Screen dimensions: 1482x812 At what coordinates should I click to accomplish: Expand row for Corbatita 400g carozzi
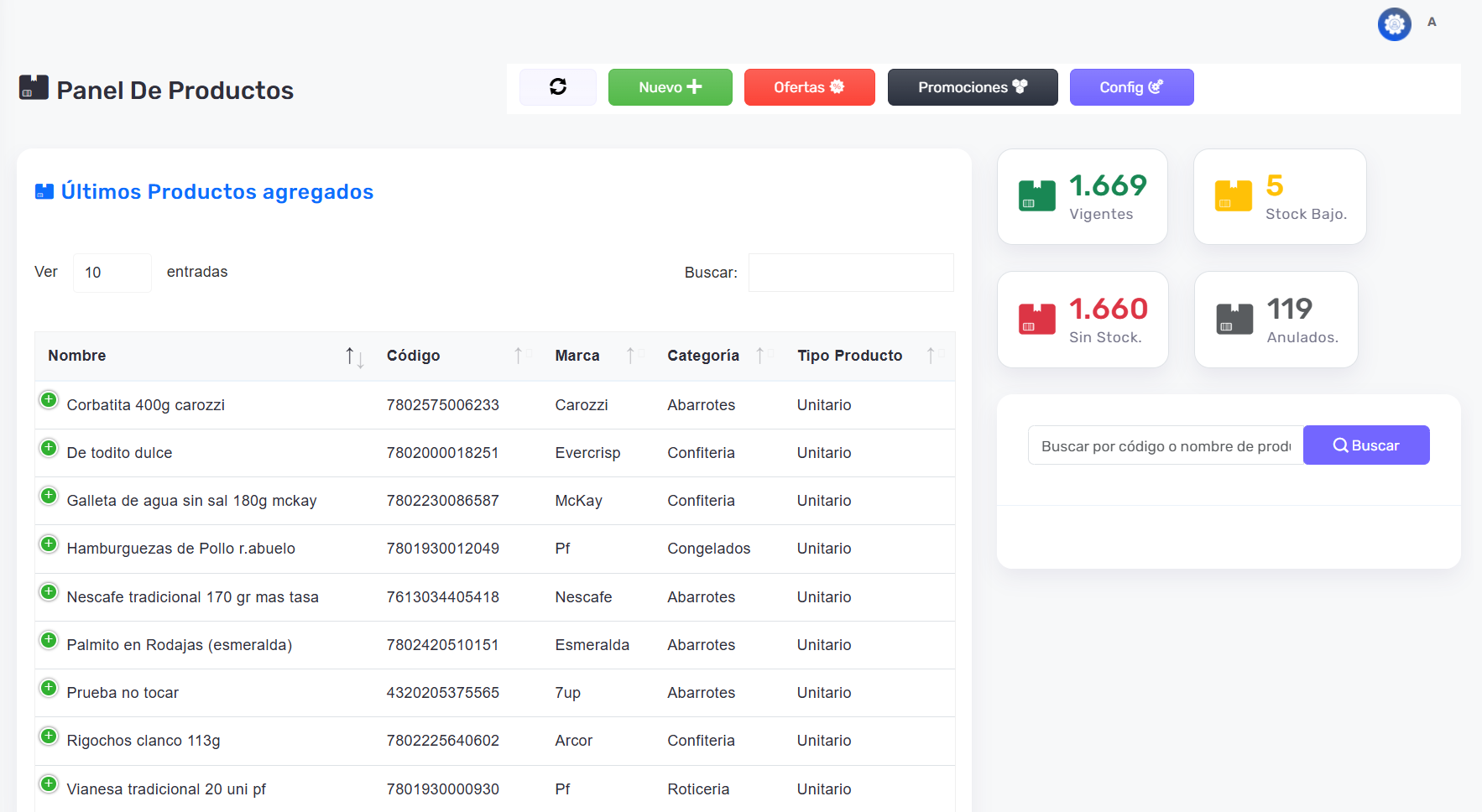tap(49, 400)
